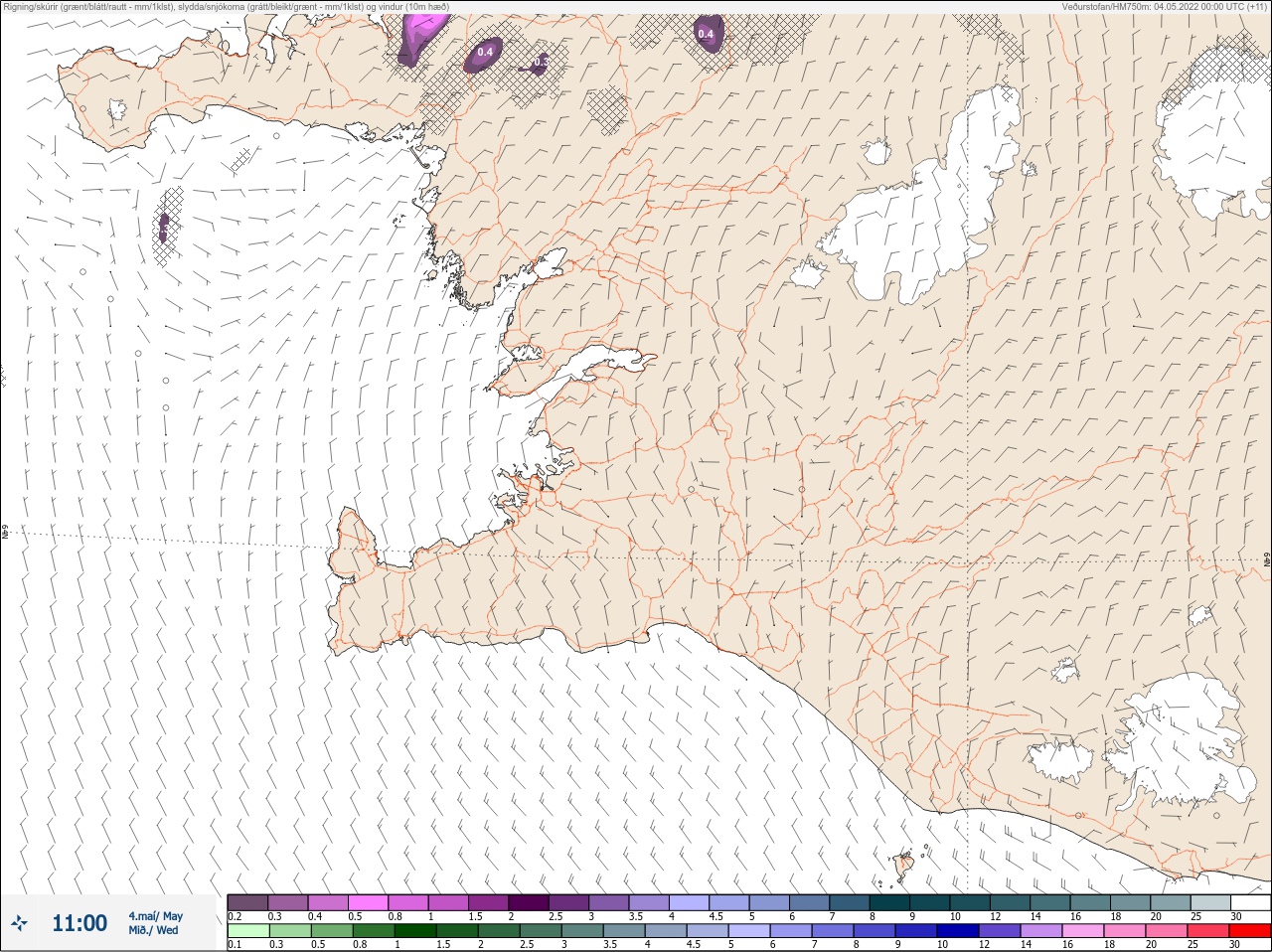This screenshot has width=1272, height=952.
Task: Pick the lower legend 10 deep blue swatch
Action: pyautogui.click(x=958, y=931)
